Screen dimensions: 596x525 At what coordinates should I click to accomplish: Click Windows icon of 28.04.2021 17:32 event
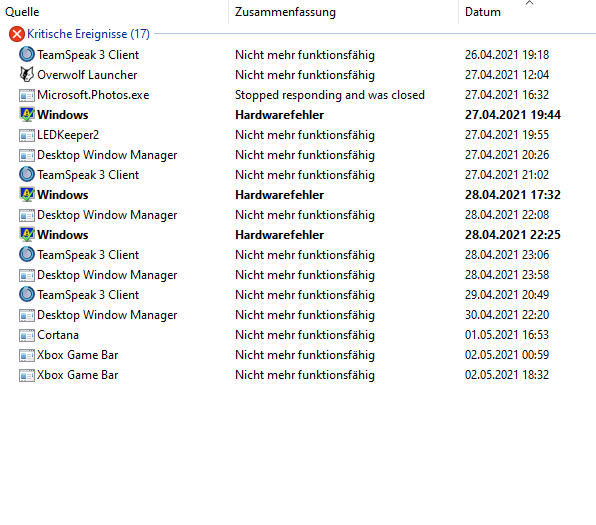click(27, 194)
